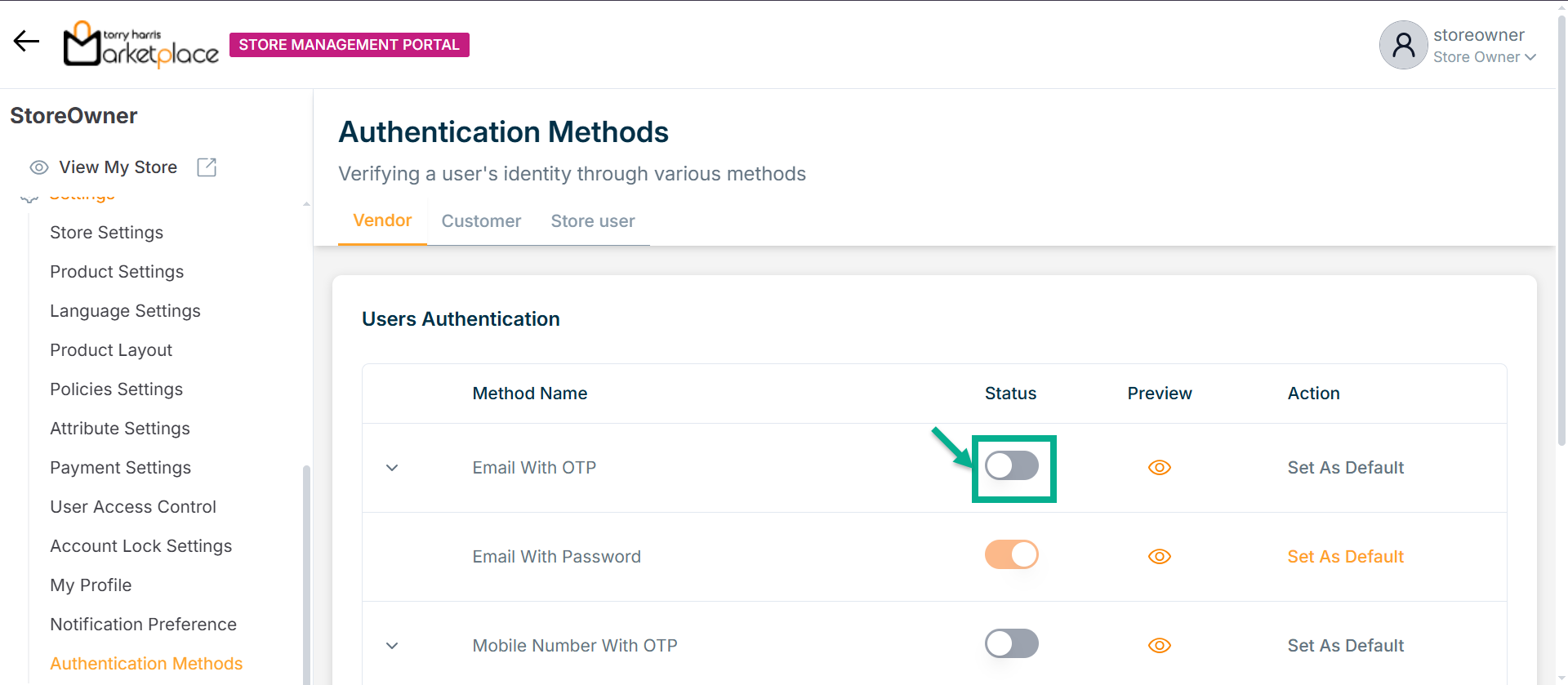The width and height of the screenshot is (1568, 685).
Task: Click the sidebar vertical scrollbar
Action: (306, 572)
